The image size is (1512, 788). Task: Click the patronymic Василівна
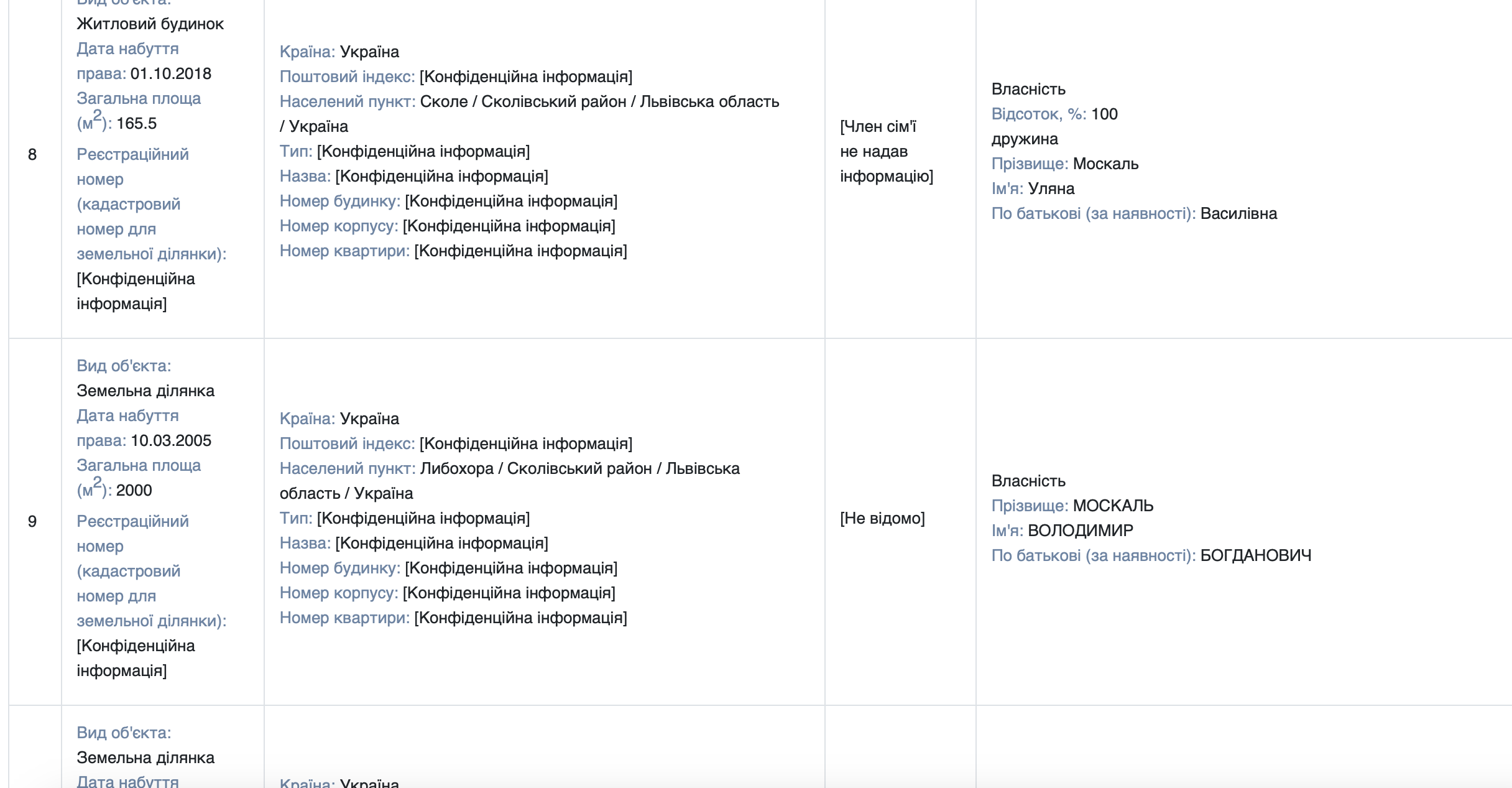point(1239,213)
